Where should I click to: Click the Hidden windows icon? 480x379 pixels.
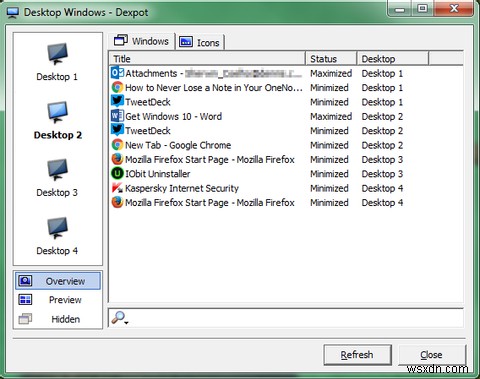click(25, 319)
